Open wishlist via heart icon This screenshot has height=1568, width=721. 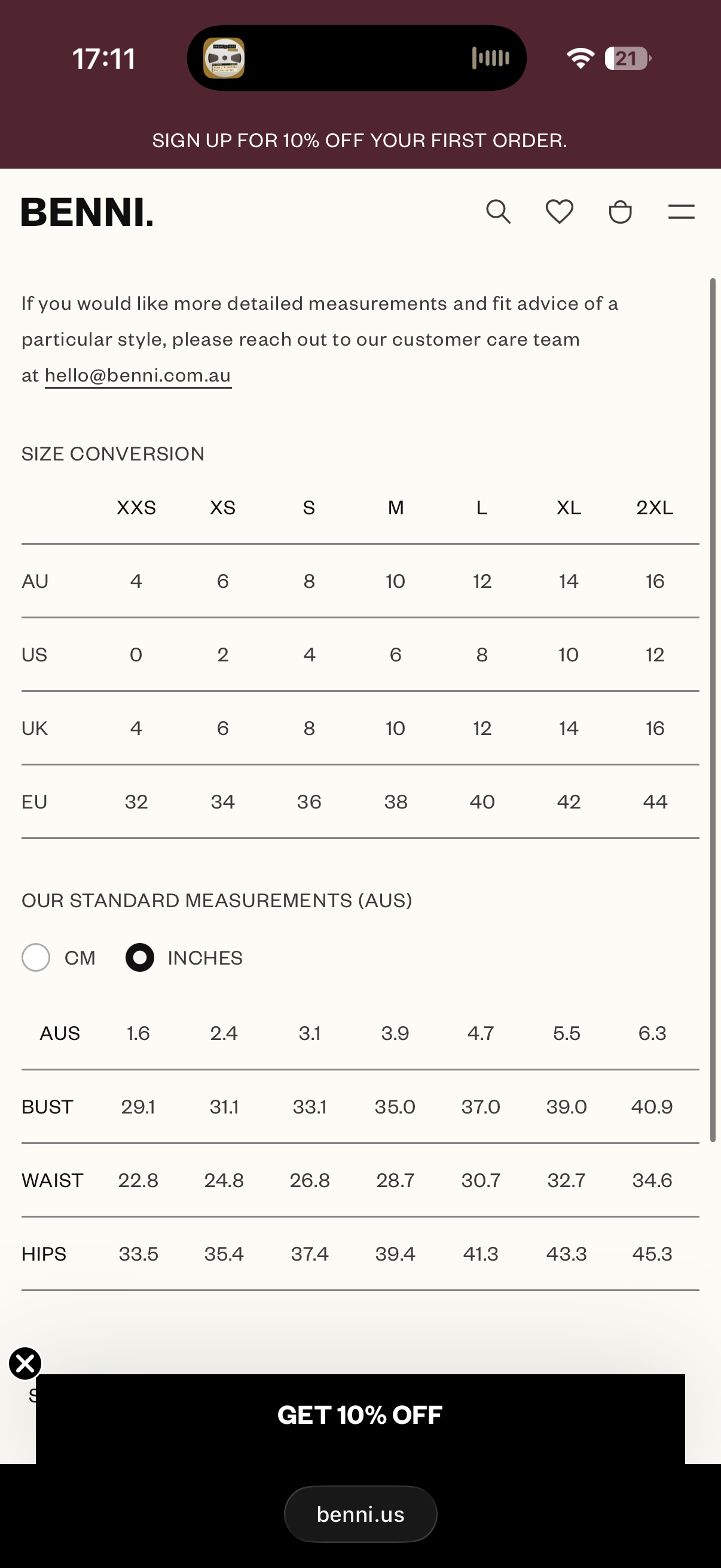[x=559, y=212]
